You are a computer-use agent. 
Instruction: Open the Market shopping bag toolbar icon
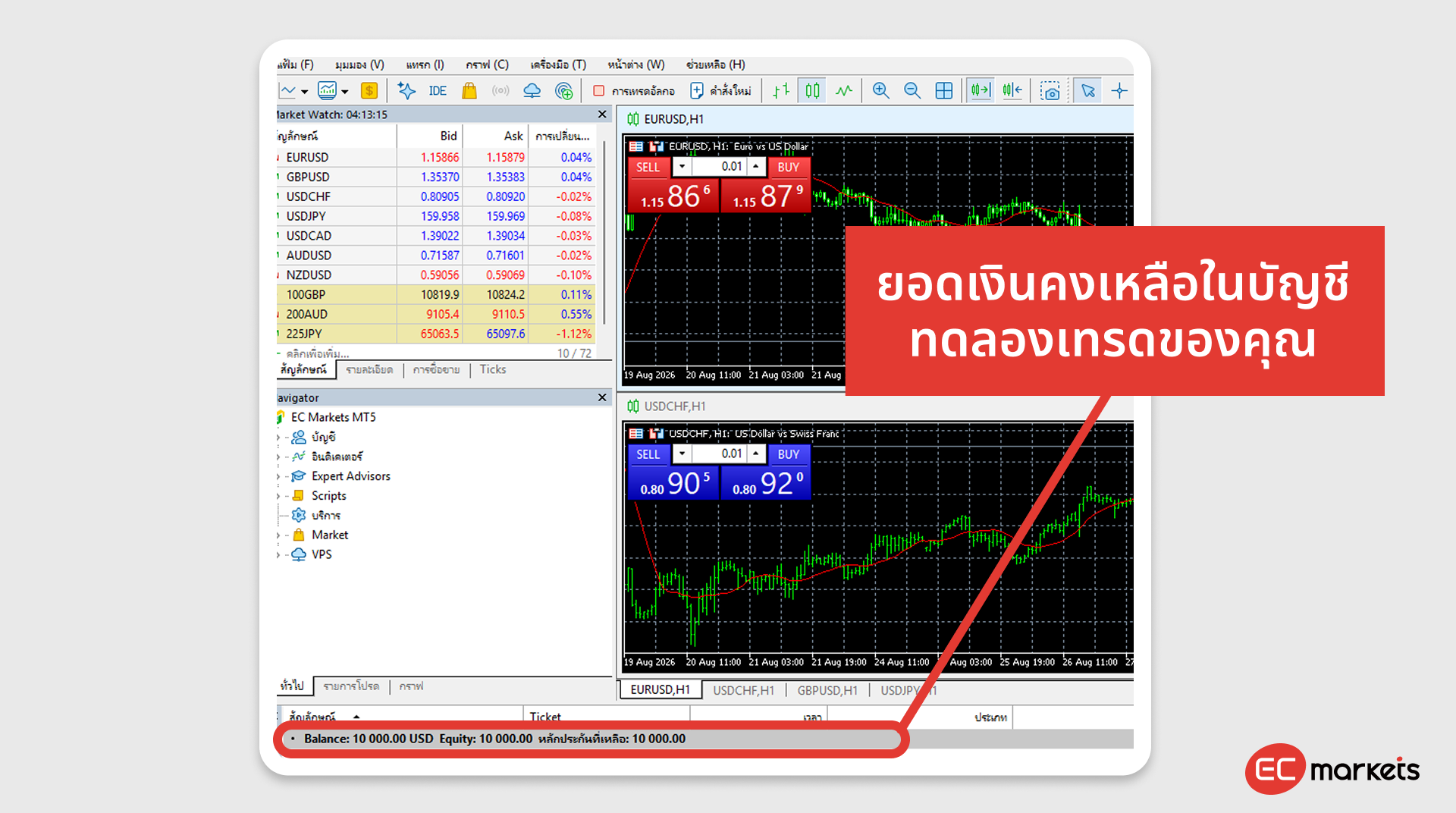click(x=469, y=91)
